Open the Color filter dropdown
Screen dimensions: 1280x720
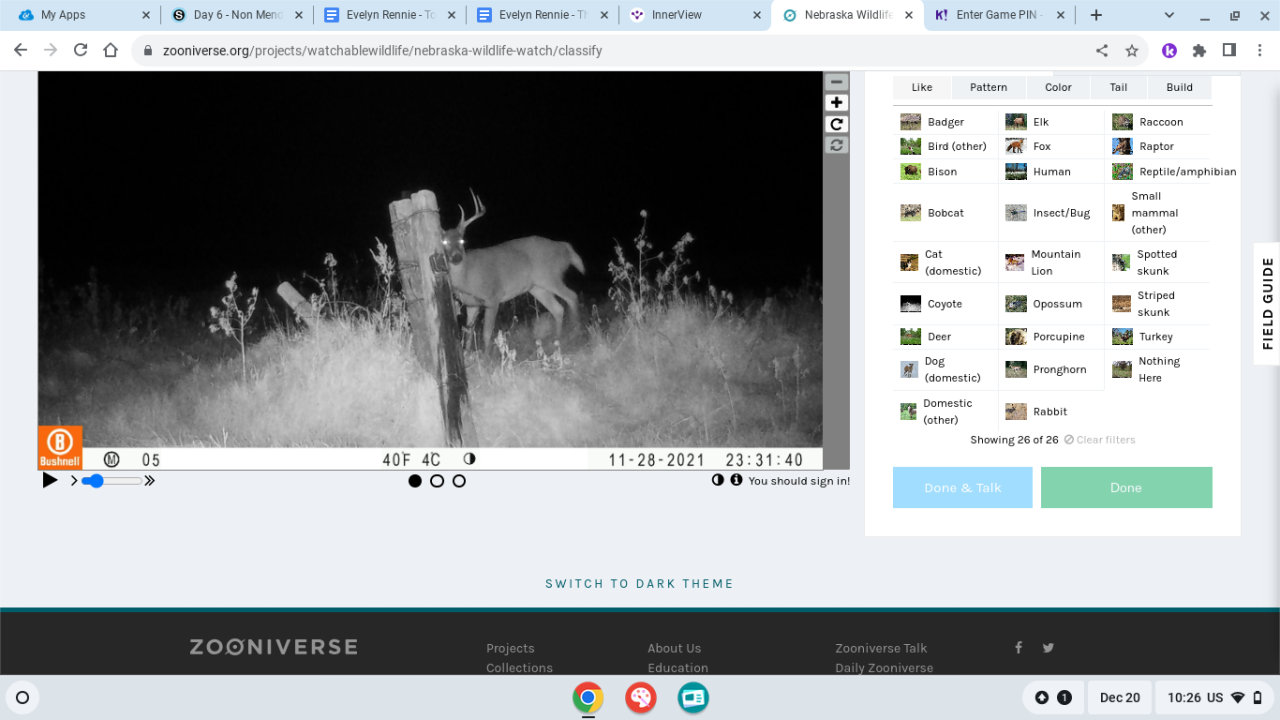pos(1058,87)
